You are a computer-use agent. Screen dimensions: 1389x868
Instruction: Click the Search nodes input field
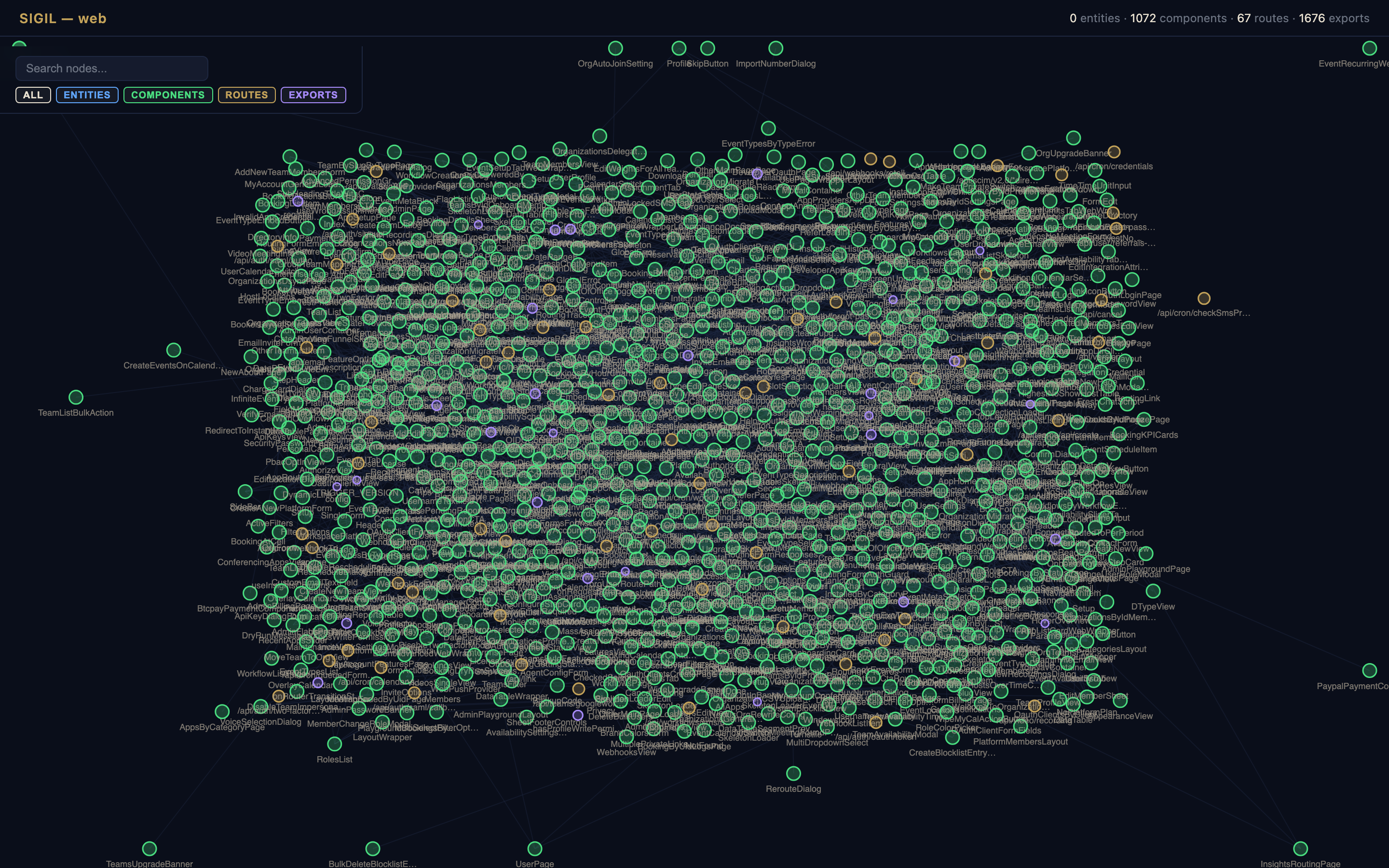tap(111, 68)
